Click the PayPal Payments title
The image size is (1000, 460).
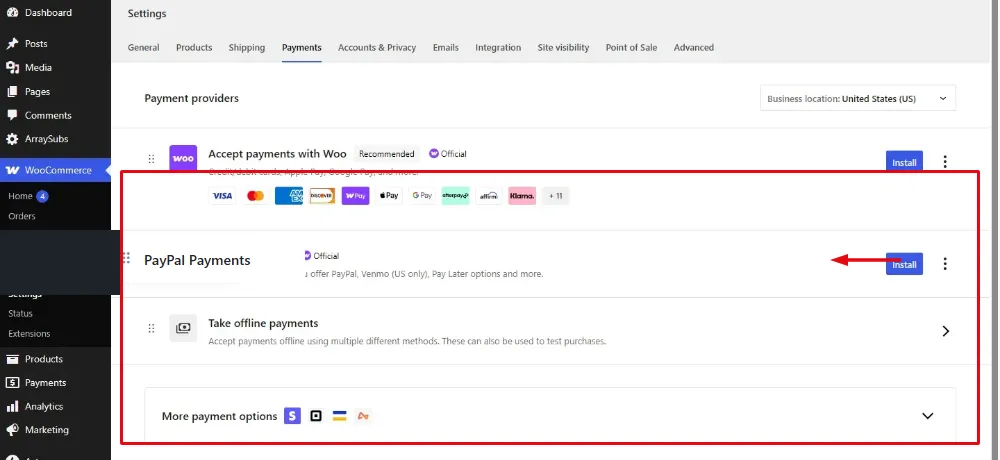point(197,260)
